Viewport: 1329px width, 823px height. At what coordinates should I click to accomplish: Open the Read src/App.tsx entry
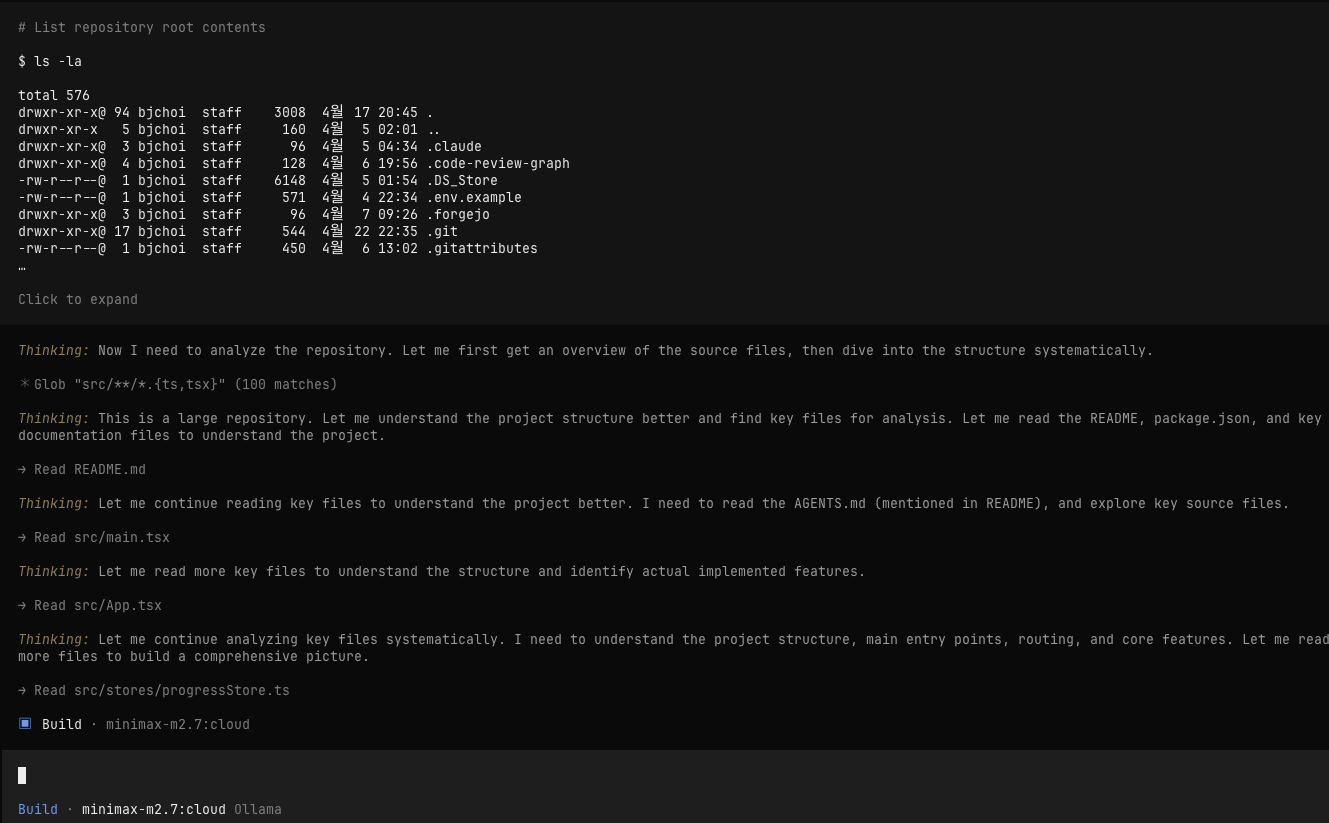90,605
